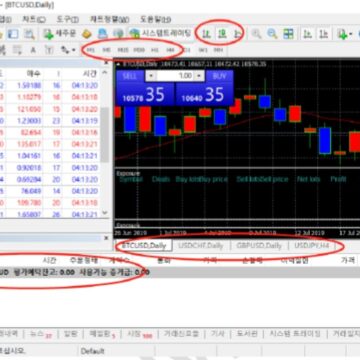Select the M1 timeframe
360x360 pixels.
pos(91,50)
